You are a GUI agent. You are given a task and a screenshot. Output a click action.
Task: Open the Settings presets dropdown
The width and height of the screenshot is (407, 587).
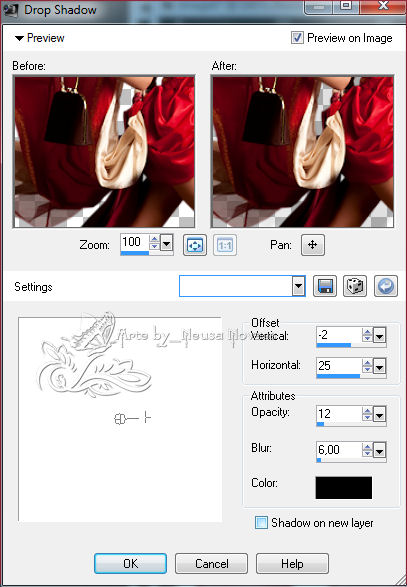pyautogui.click(x=298, y=287)
